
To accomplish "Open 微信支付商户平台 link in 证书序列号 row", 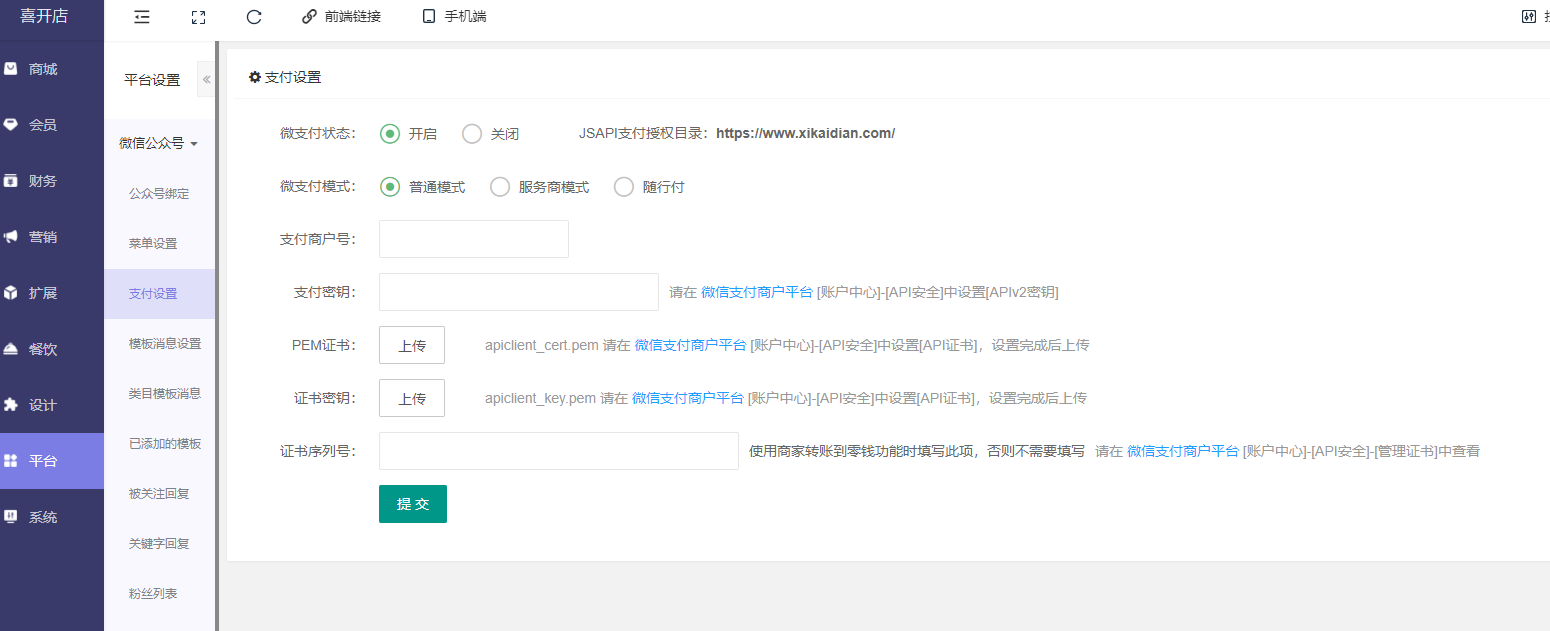I will 1183,451.
